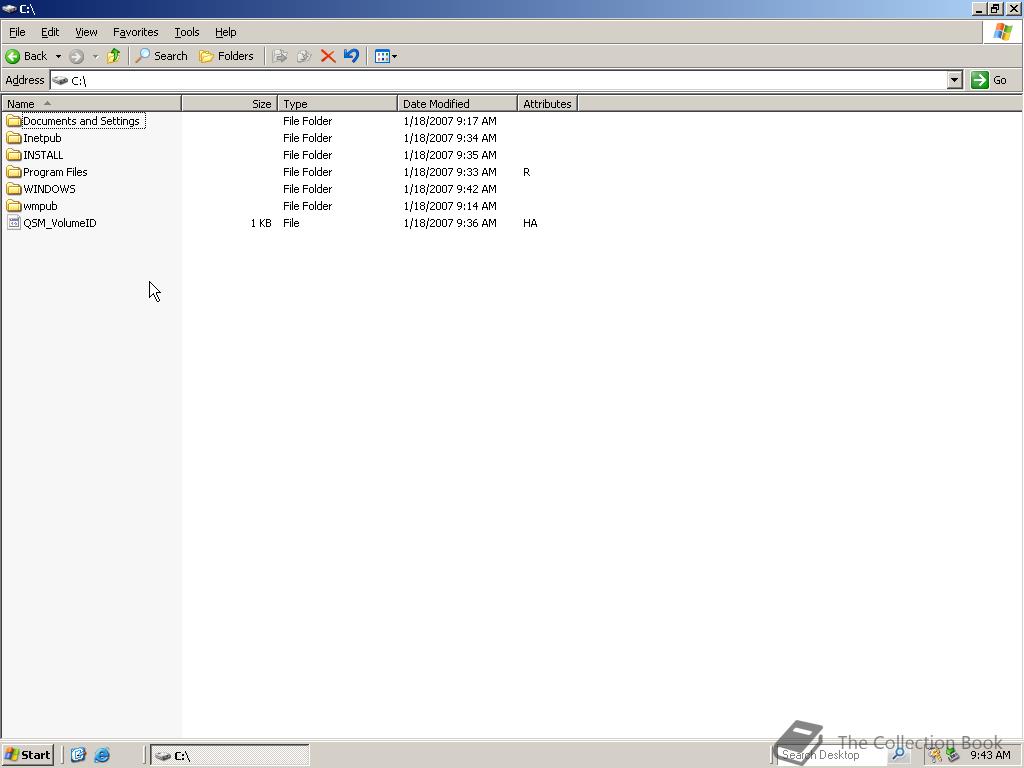The width and height of the screenshot is (1024, 768).
Task: Select the INSTALL folder icon
Action: [x=14, y=155]
